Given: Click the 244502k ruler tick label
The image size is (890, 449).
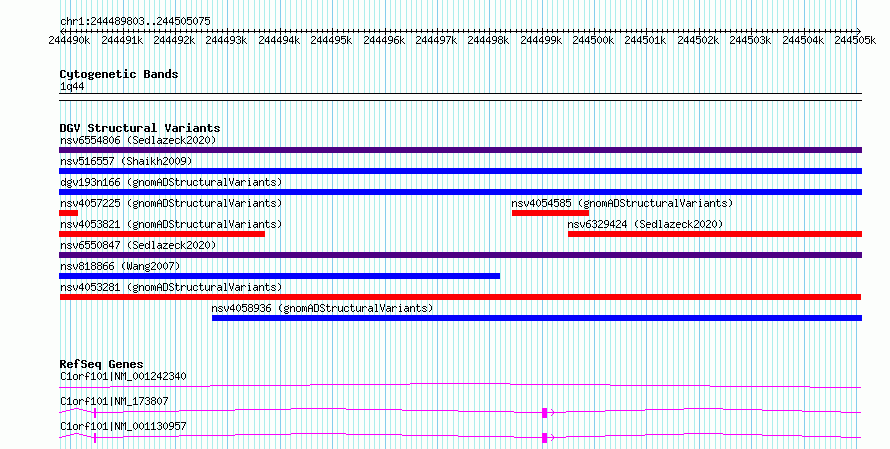Looking at the screenshot, I should (x=698, y=40).
